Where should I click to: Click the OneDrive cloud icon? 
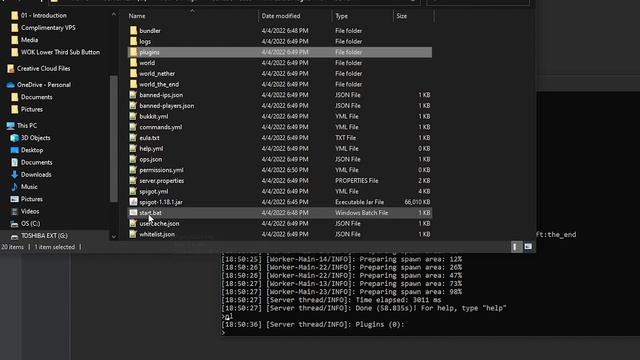pos(11,85)
